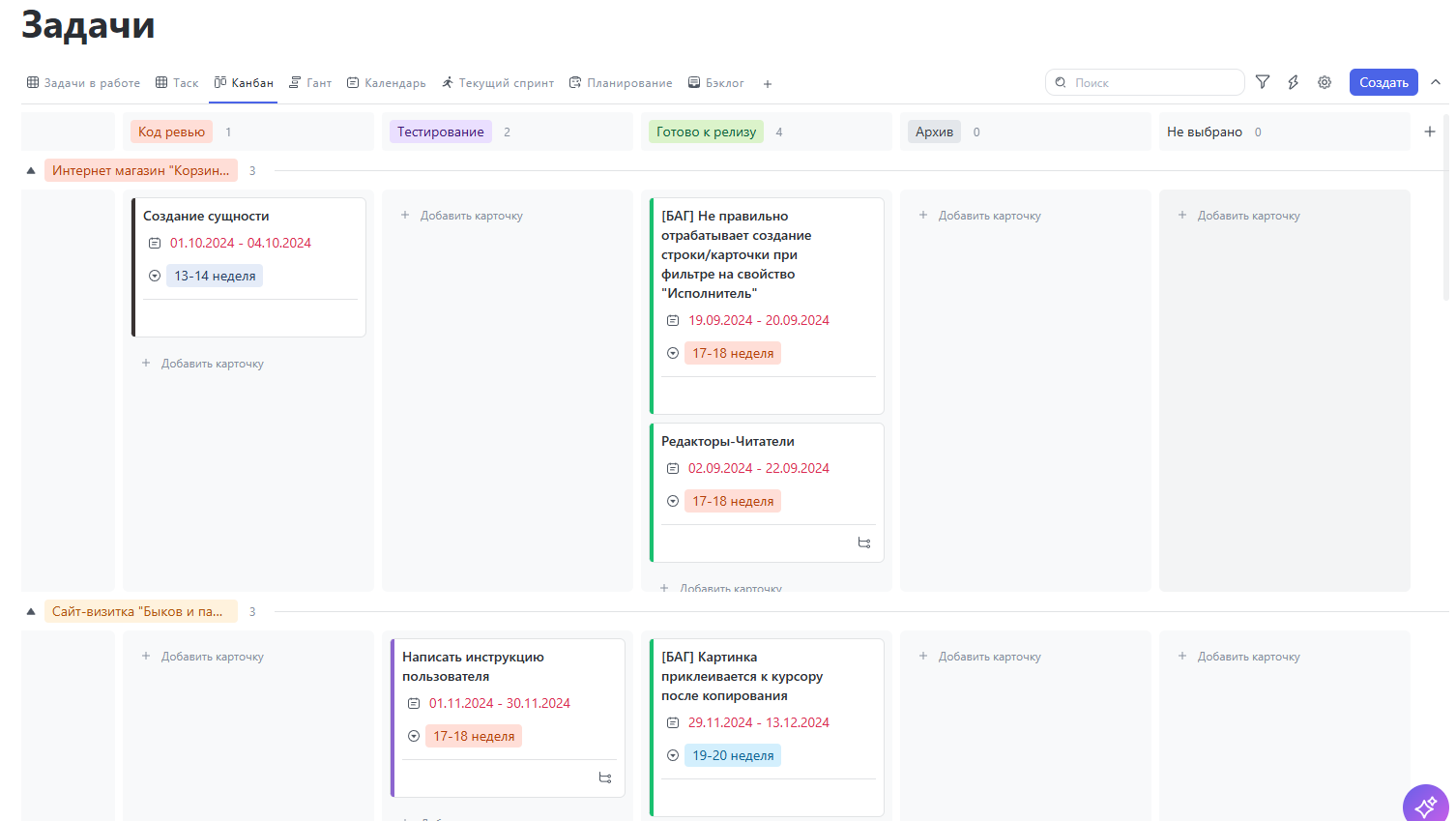Open subtasks icon on Написать инструкцию card
Screen dimensions: 1456x821
(x=604, y=777)
